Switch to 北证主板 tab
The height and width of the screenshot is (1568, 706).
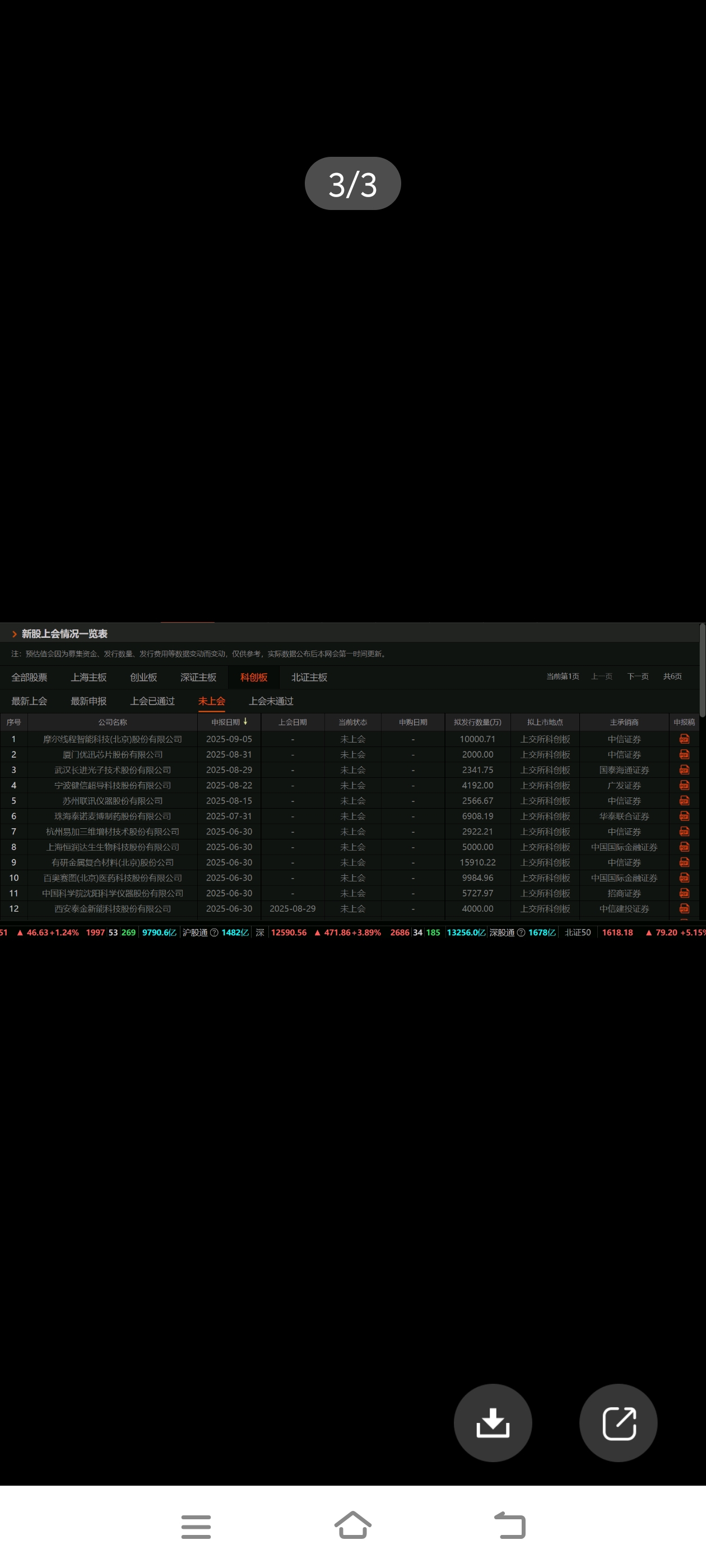point(309,678)
